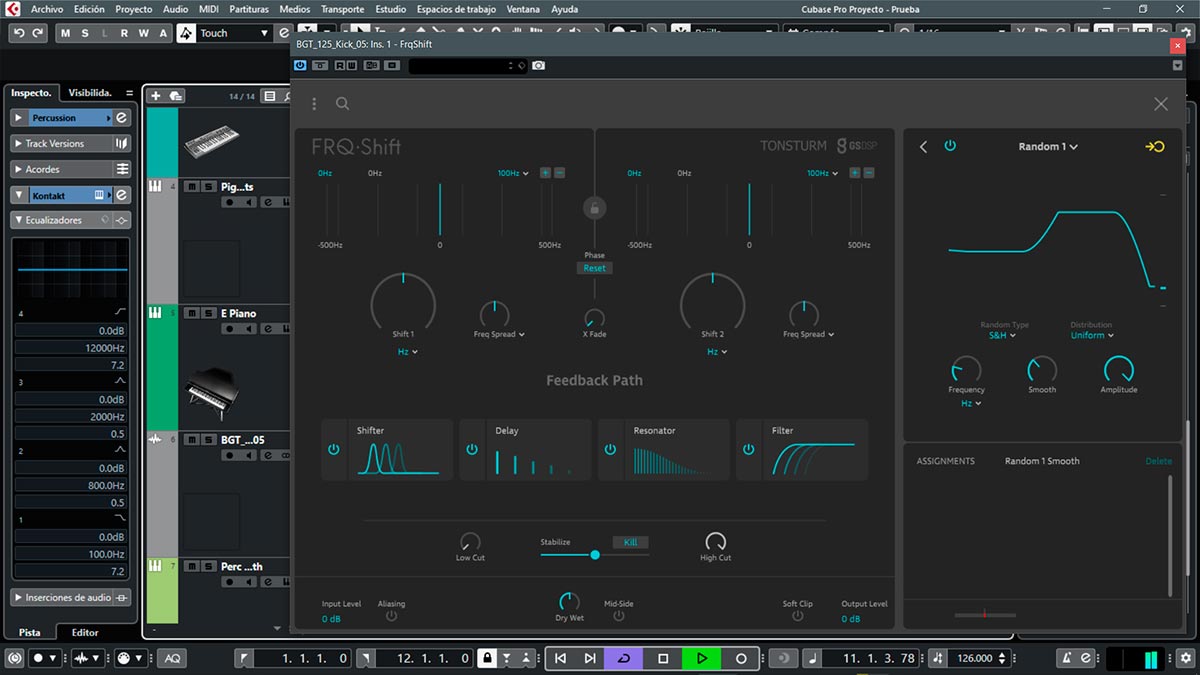
Task: Click the metronome click icon in transport
Action: pyautogui.click(x=1067, y=658)
